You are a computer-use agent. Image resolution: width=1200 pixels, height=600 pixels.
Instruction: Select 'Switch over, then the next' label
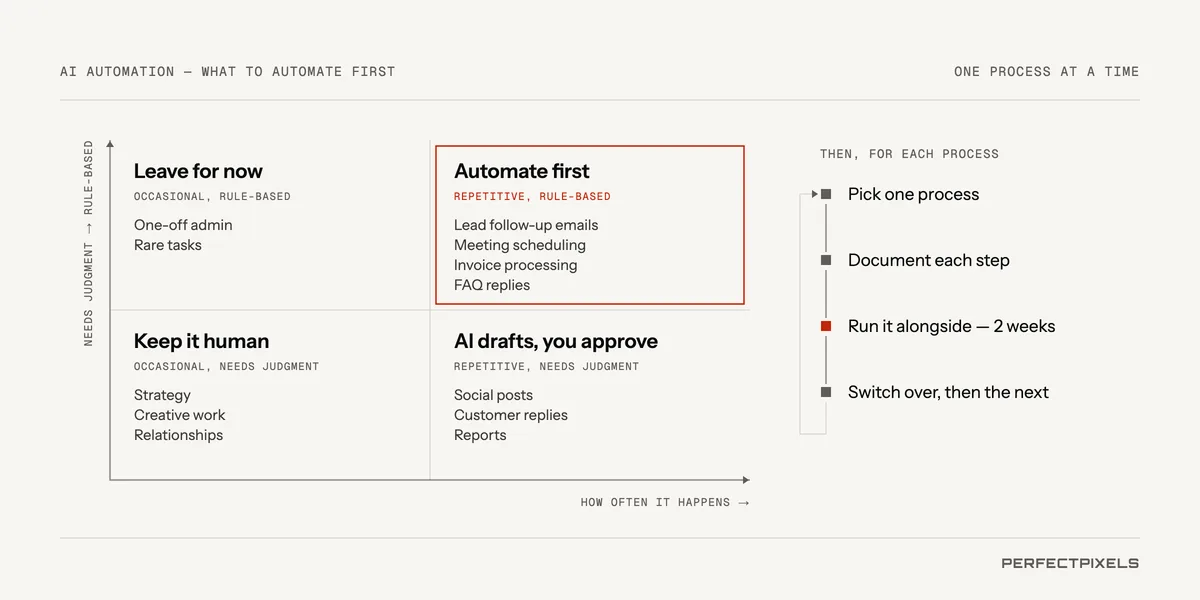point(948,392)
